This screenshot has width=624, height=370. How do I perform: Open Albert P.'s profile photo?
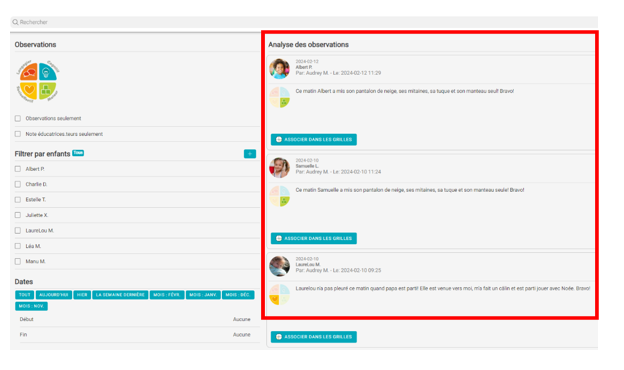pos(279,68)
